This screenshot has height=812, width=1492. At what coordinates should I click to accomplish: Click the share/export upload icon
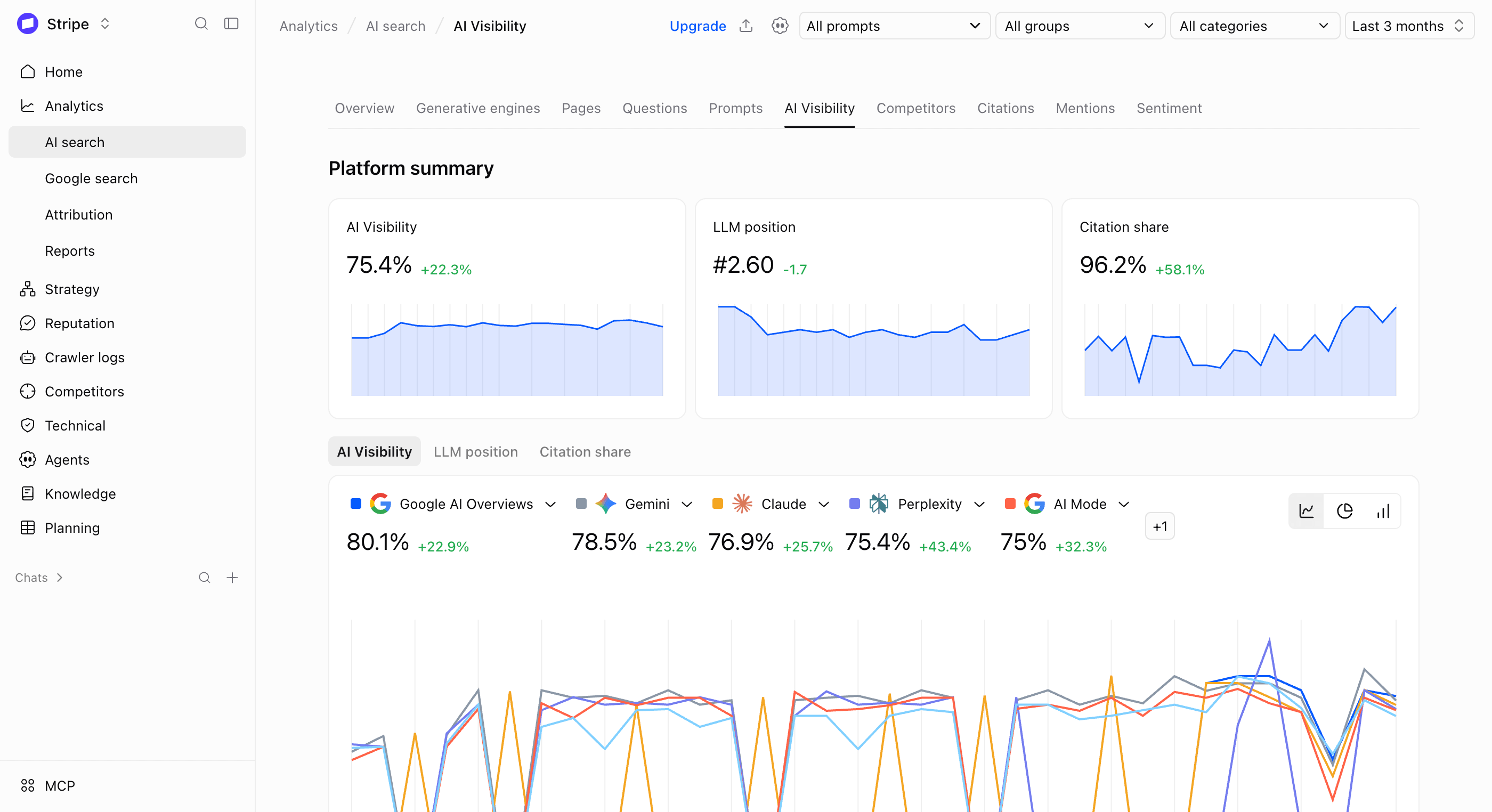pos(746,26)
